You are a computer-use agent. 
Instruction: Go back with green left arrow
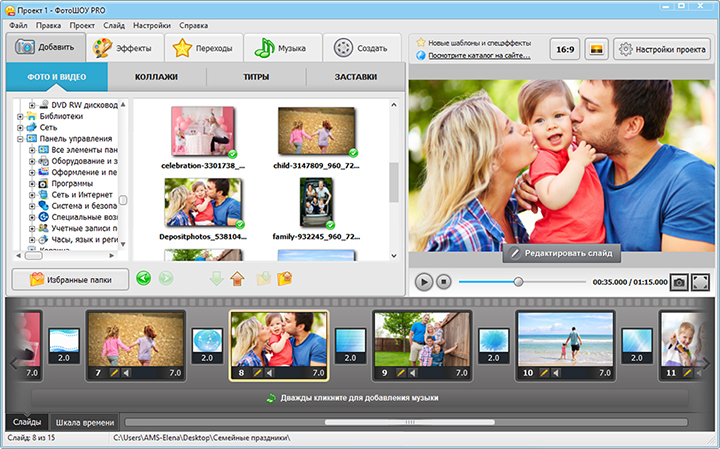pos(144,278)
